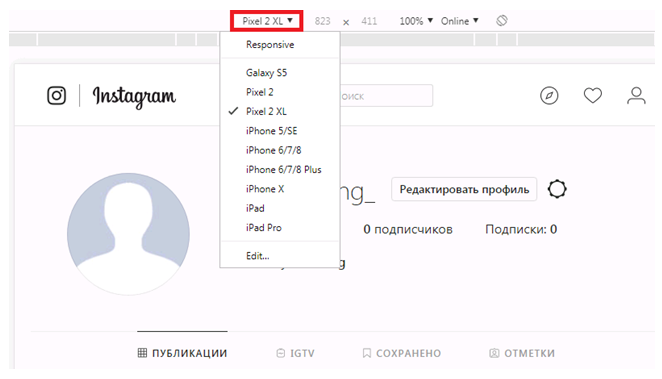The height and width of the screenshot is (379, 662).
Task: Click the width field showing 823
Action: tap(323, 21)
